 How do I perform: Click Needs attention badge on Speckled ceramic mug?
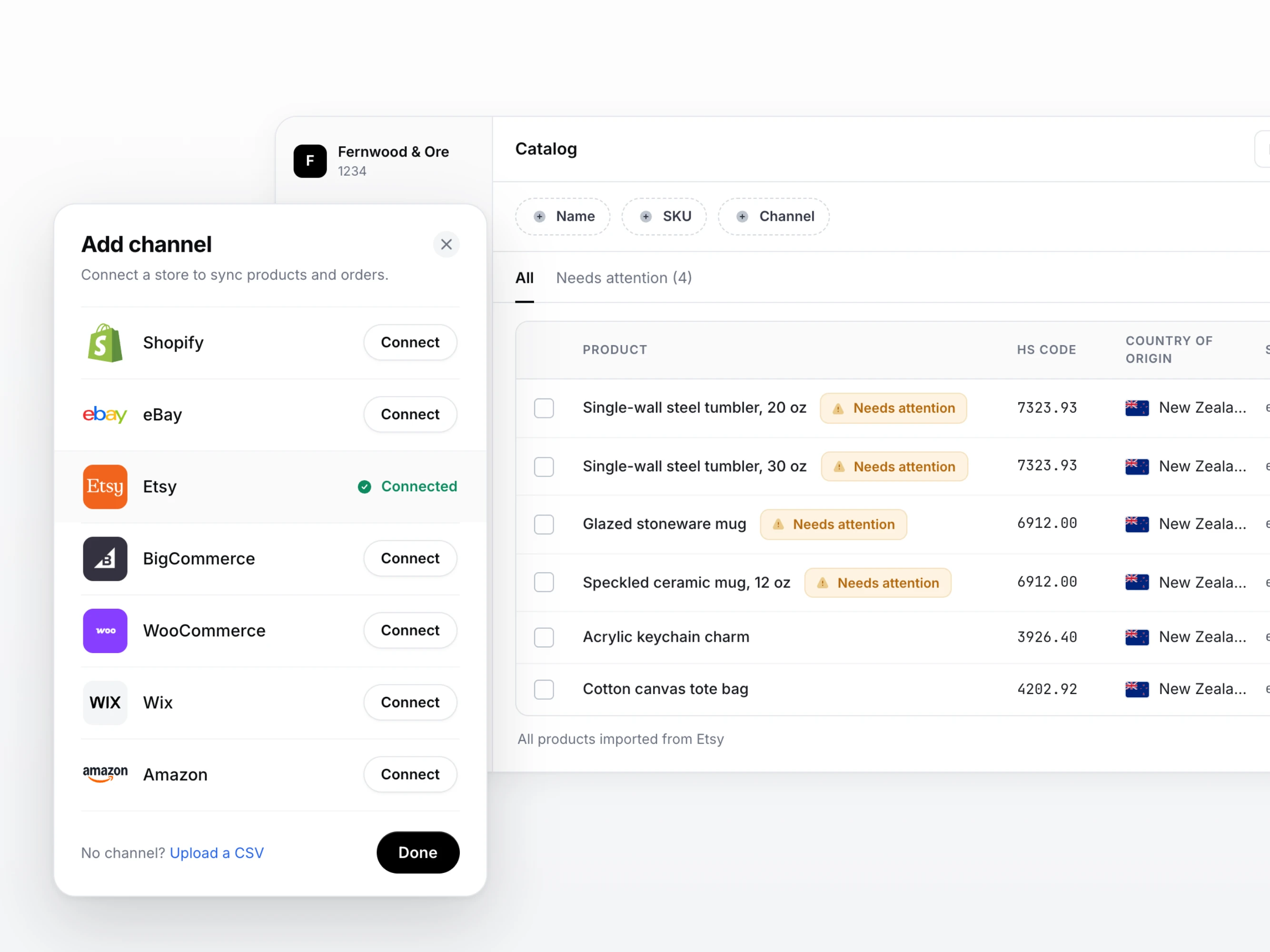pos(878,583)
